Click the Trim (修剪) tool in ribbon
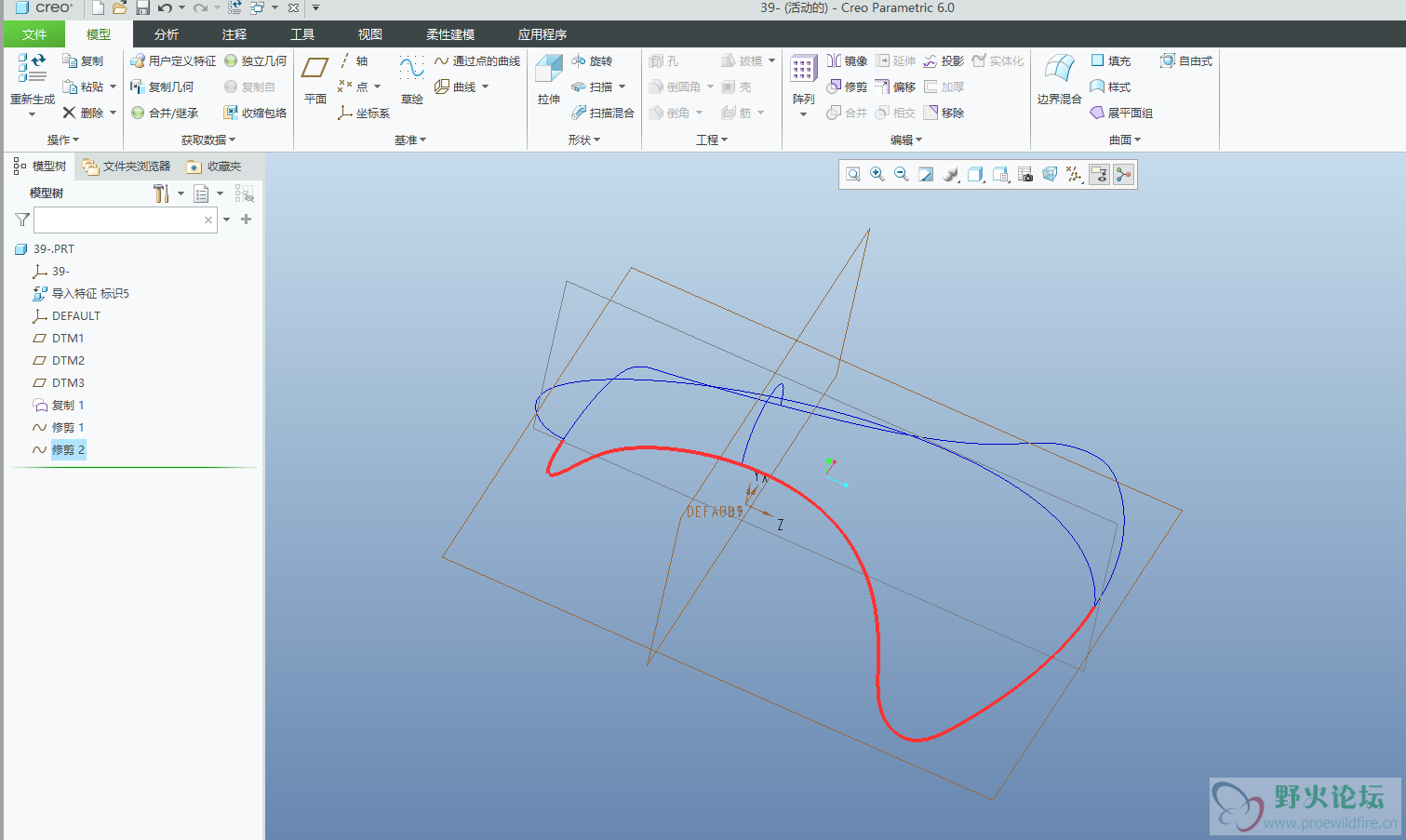1406x840 pixels. coord(847,87)
